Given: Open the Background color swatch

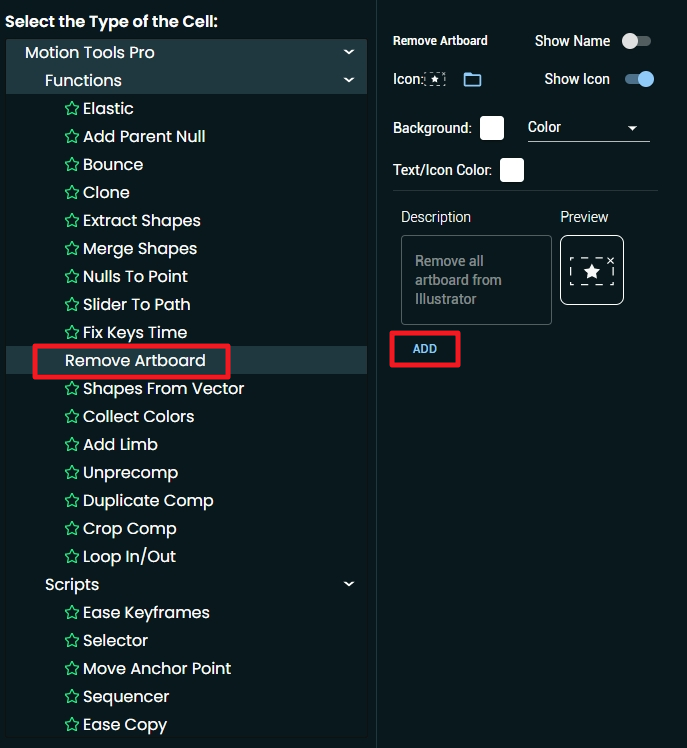Looking at the screenshot, I should [492, 128].
